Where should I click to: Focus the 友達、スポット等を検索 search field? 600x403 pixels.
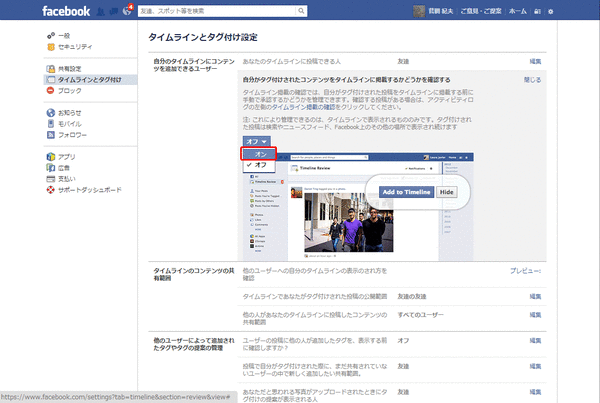217,11
